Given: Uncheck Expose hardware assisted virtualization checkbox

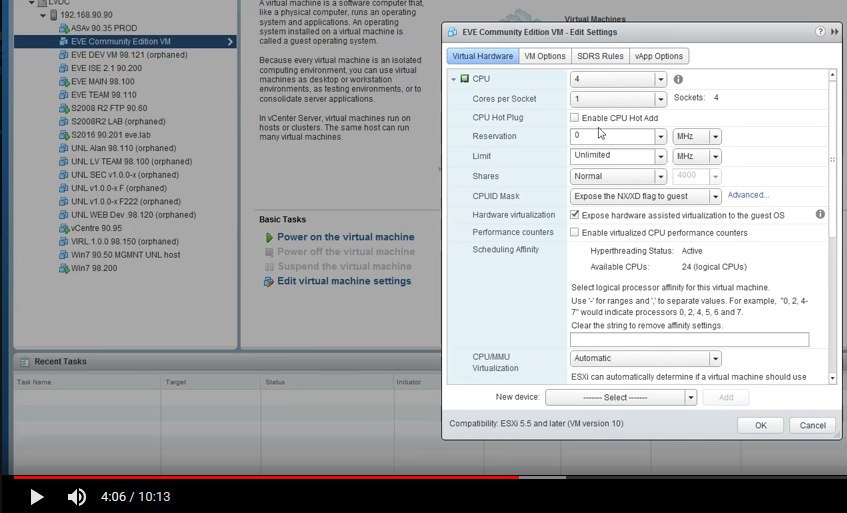Looking at the screenshot, I should tap(574, 214).
